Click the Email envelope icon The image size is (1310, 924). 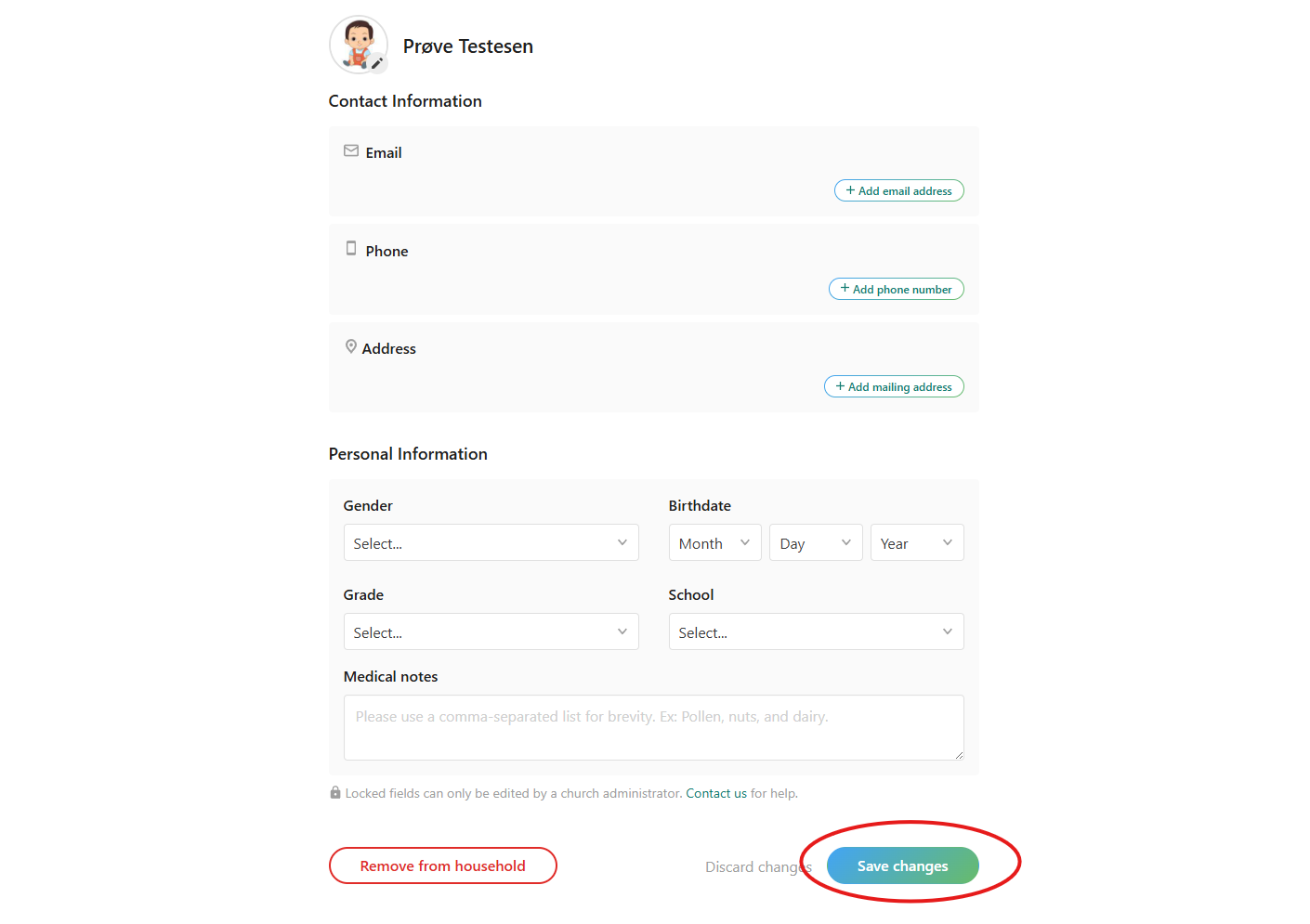(351, 150)
